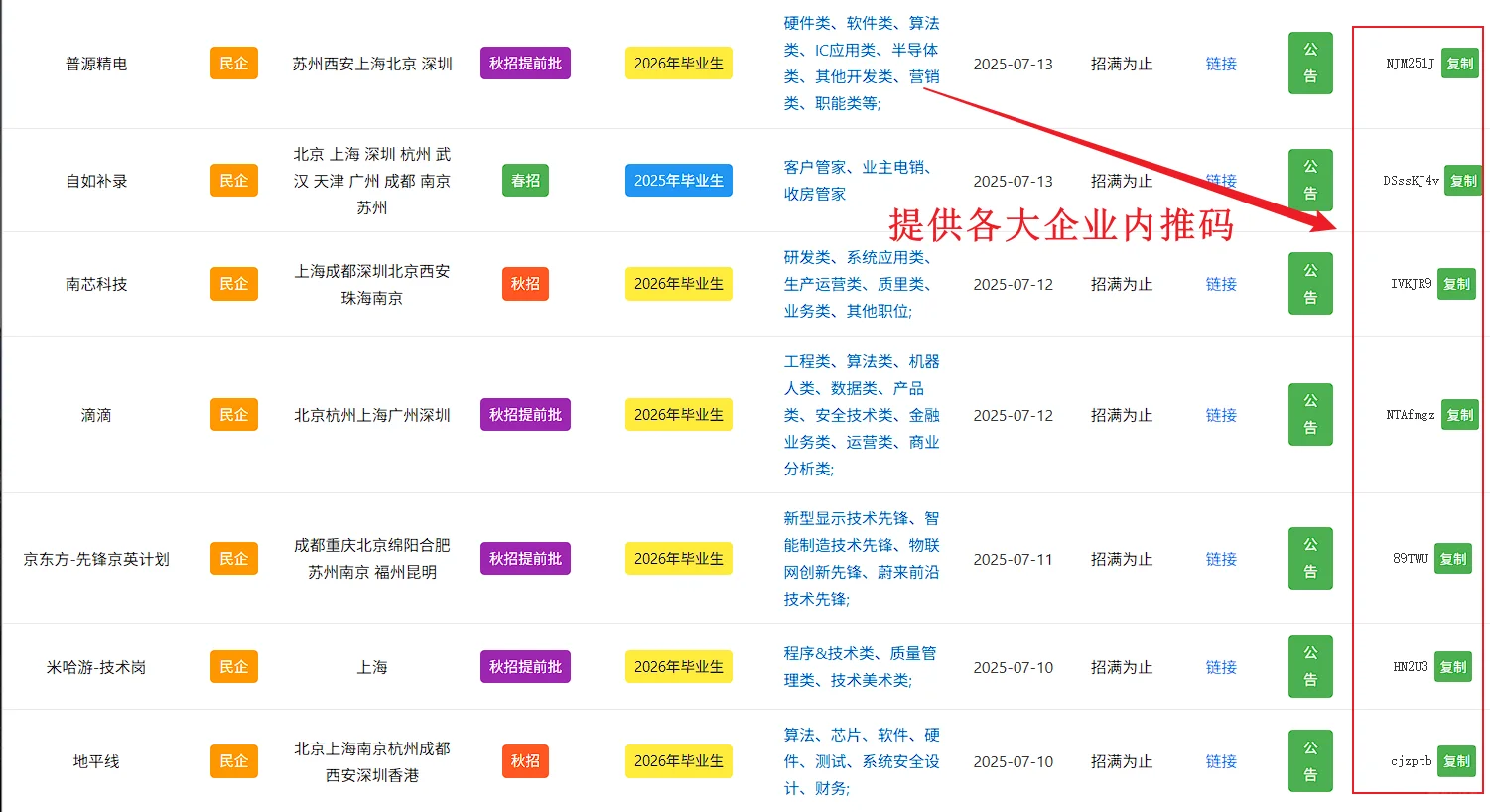Select the 秋招提前批 tag for 普源精电

pyautogui.click(x=525, y=64)
